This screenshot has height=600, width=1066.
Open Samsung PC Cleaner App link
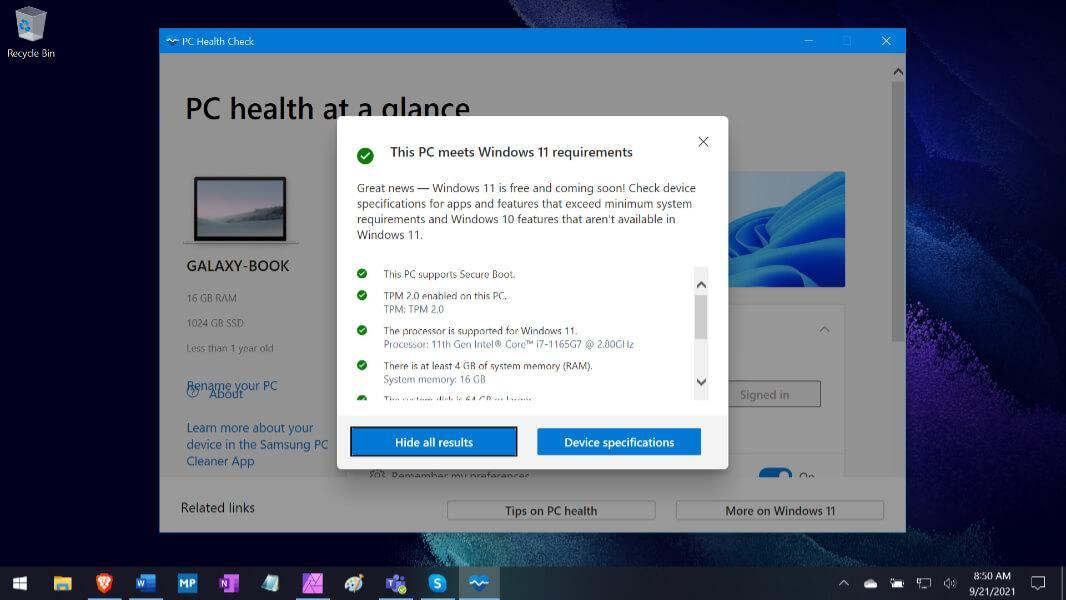tap(257, 444)
